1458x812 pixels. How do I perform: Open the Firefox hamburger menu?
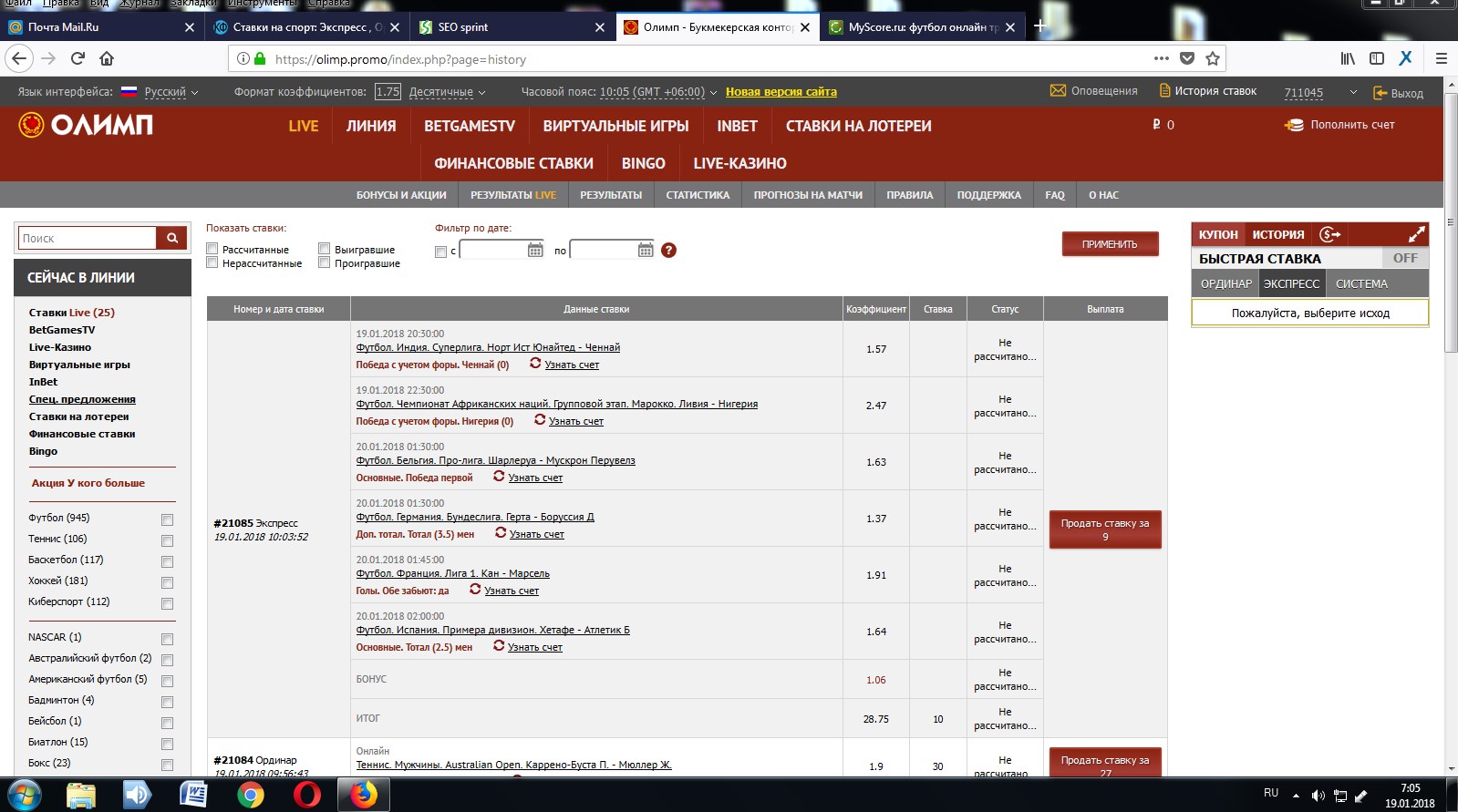click(1442, 59)
